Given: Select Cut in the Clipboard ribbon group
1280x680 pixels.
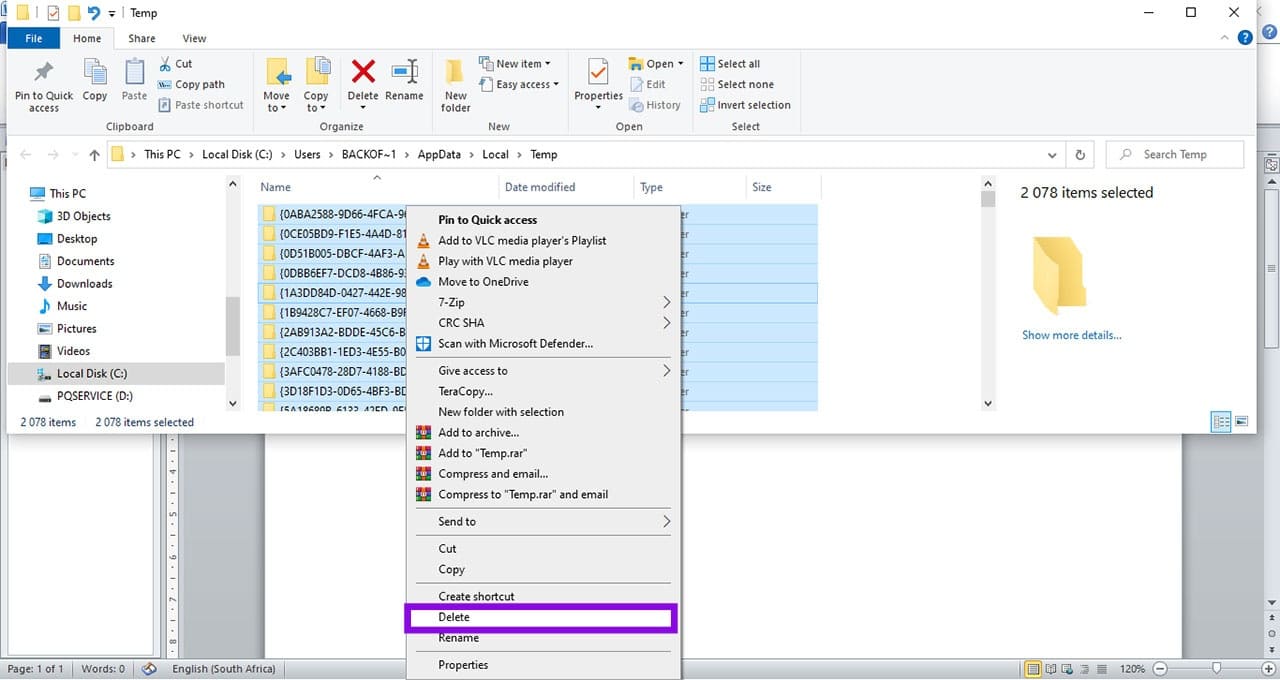Looking at the screenshot, I should click(175, 64).
